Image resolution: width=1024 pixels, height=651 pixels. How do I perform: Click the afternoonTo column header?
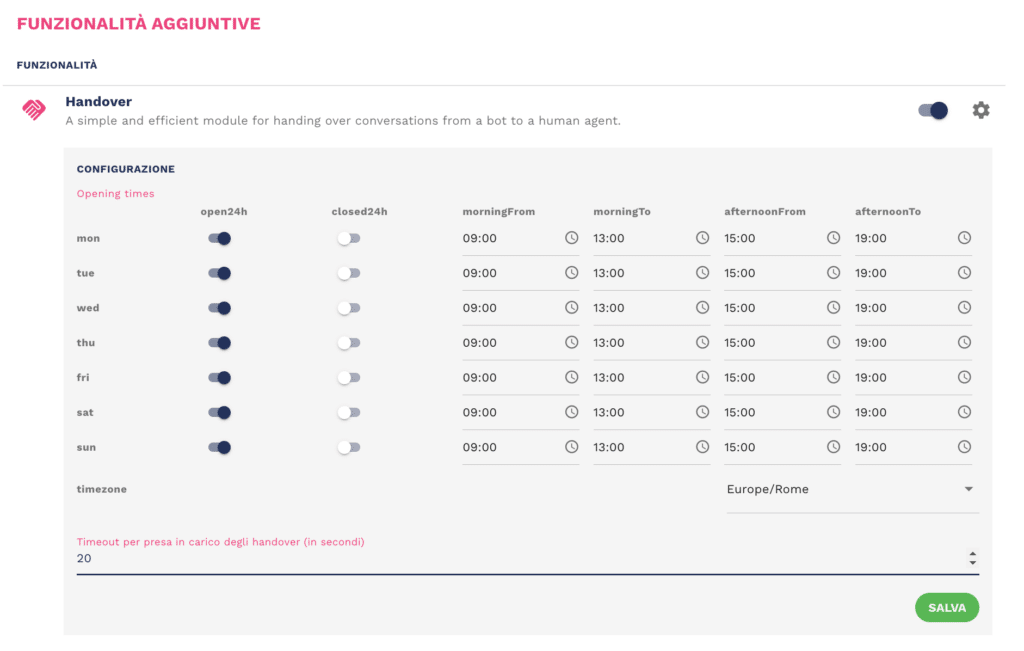point(888,212)
